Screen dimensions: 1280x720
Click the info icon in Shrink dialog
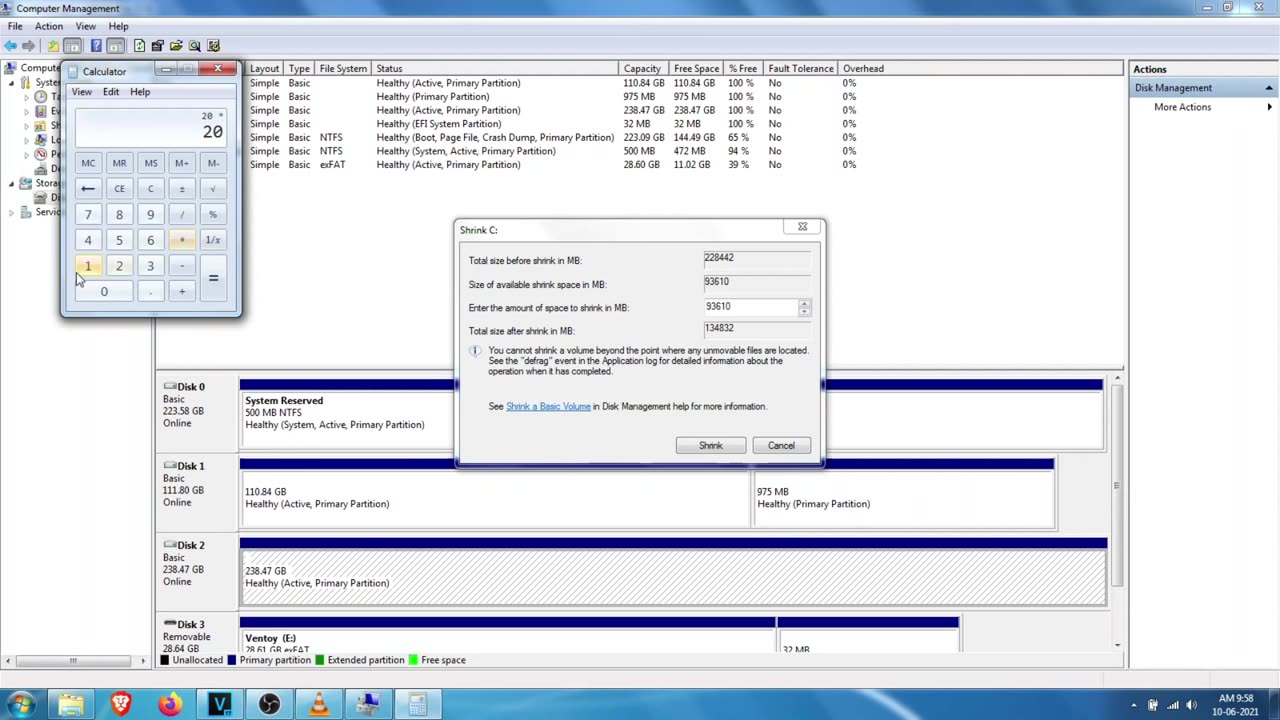pyautogui.click(x=475, y=351)
